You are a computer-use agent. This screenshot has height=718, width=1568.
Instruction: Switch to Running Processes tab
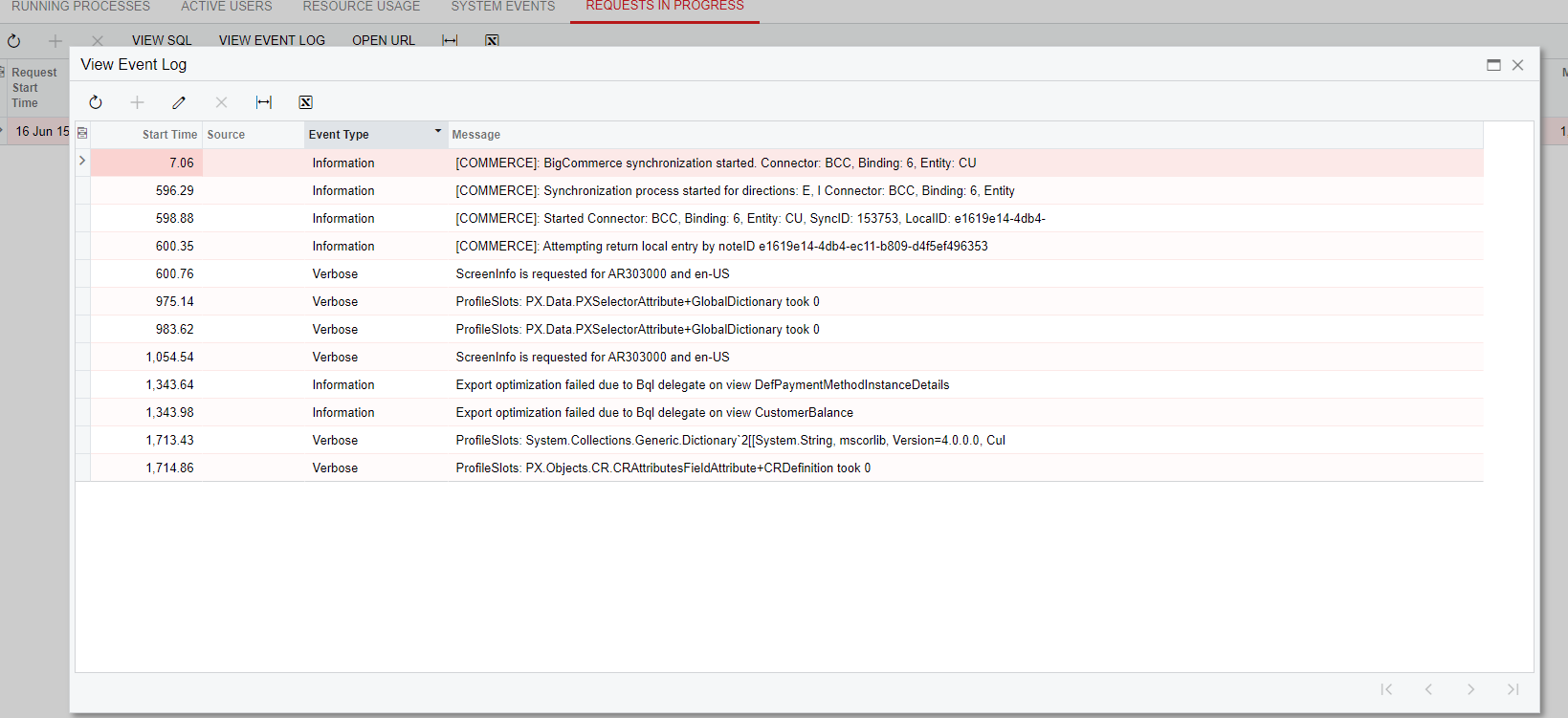[80, 7]
